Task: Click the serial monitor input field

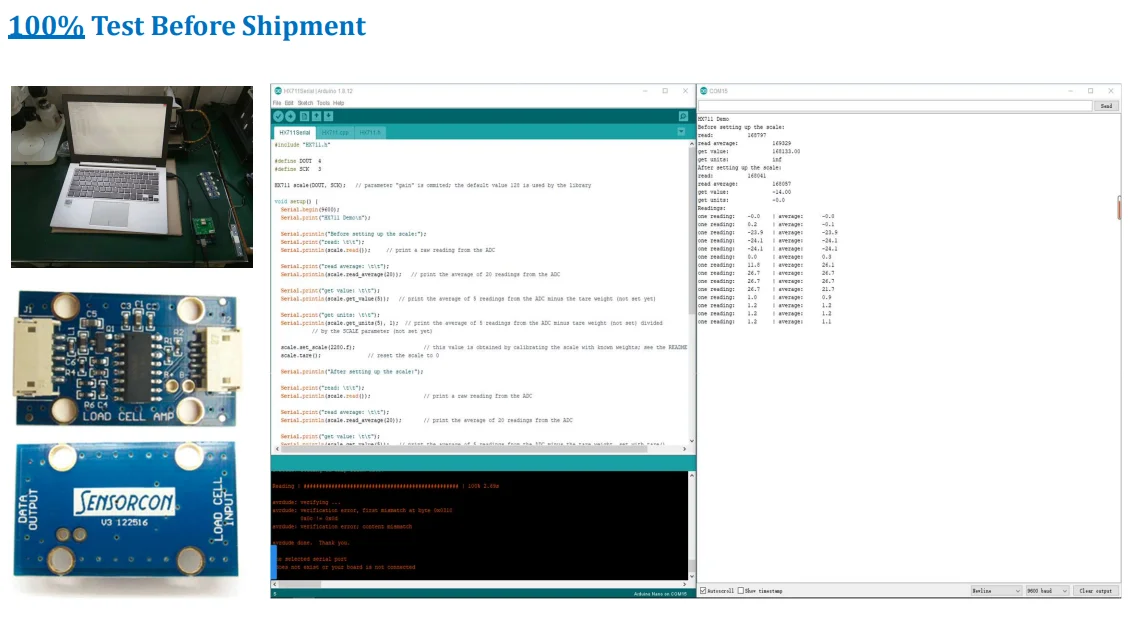Action: (895, 106)
